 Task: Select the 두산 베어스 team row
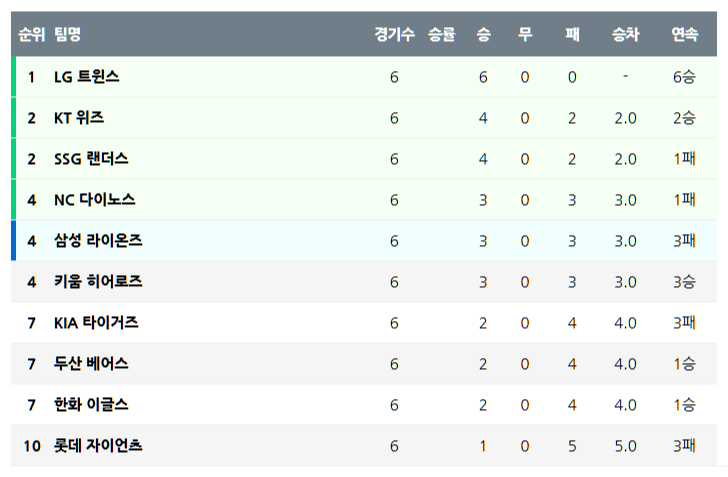point(91,364)
